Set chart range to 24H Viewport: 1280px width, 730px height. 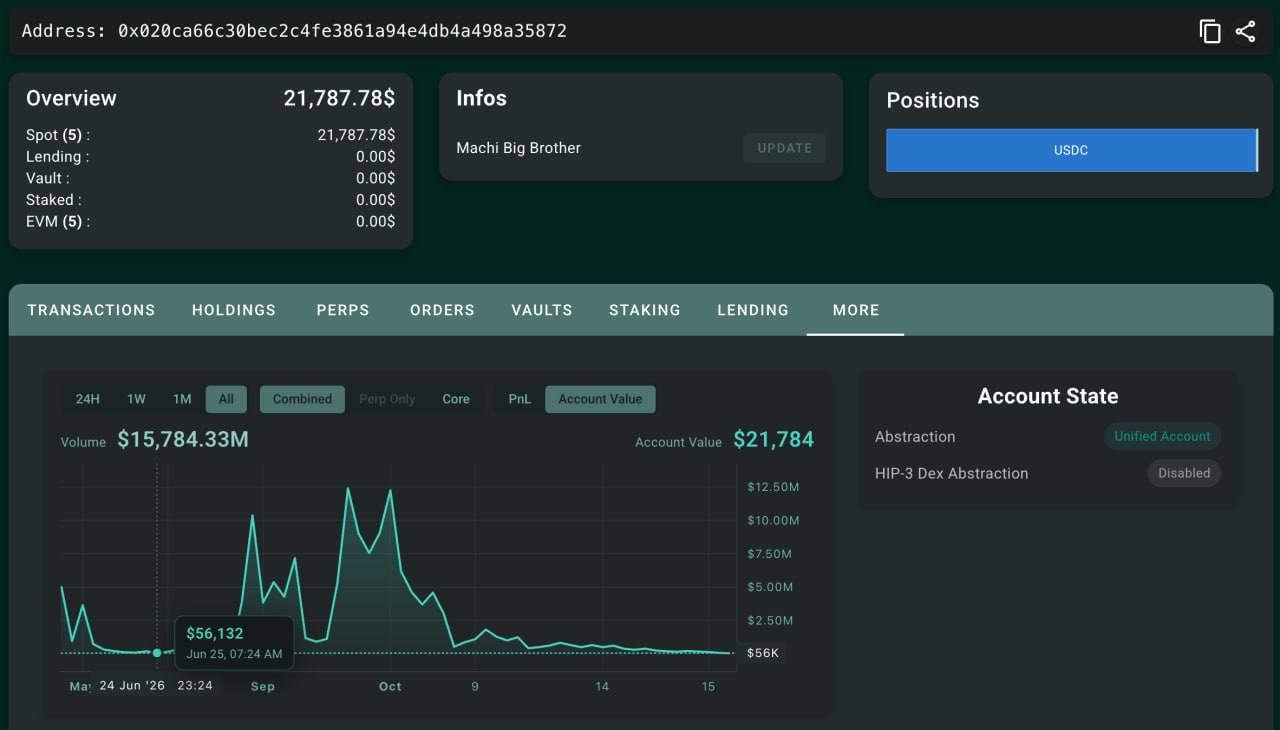pos(88,399)
